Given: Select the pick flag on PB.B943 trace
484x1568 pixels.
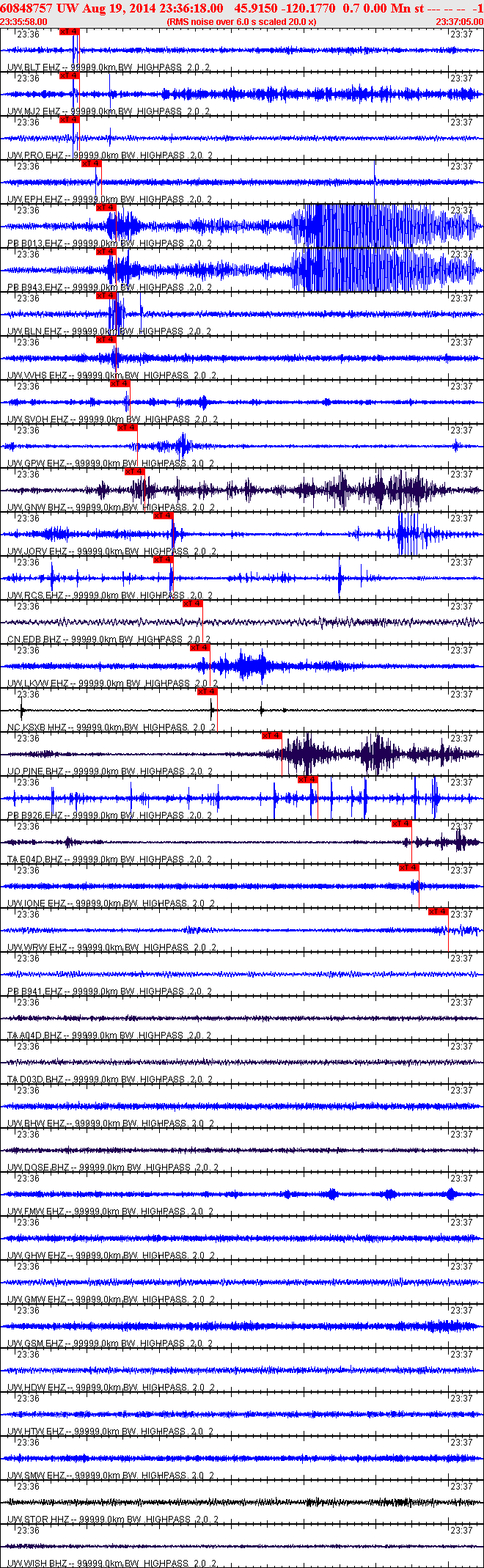Looking at the screenshot, I should click(106, 252).
